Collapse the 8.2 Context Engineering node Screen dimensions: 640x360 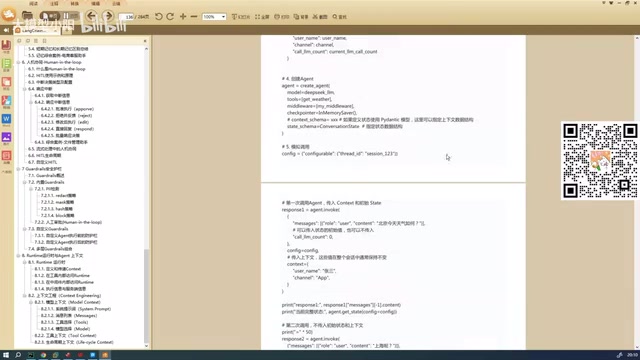point(25,296)
